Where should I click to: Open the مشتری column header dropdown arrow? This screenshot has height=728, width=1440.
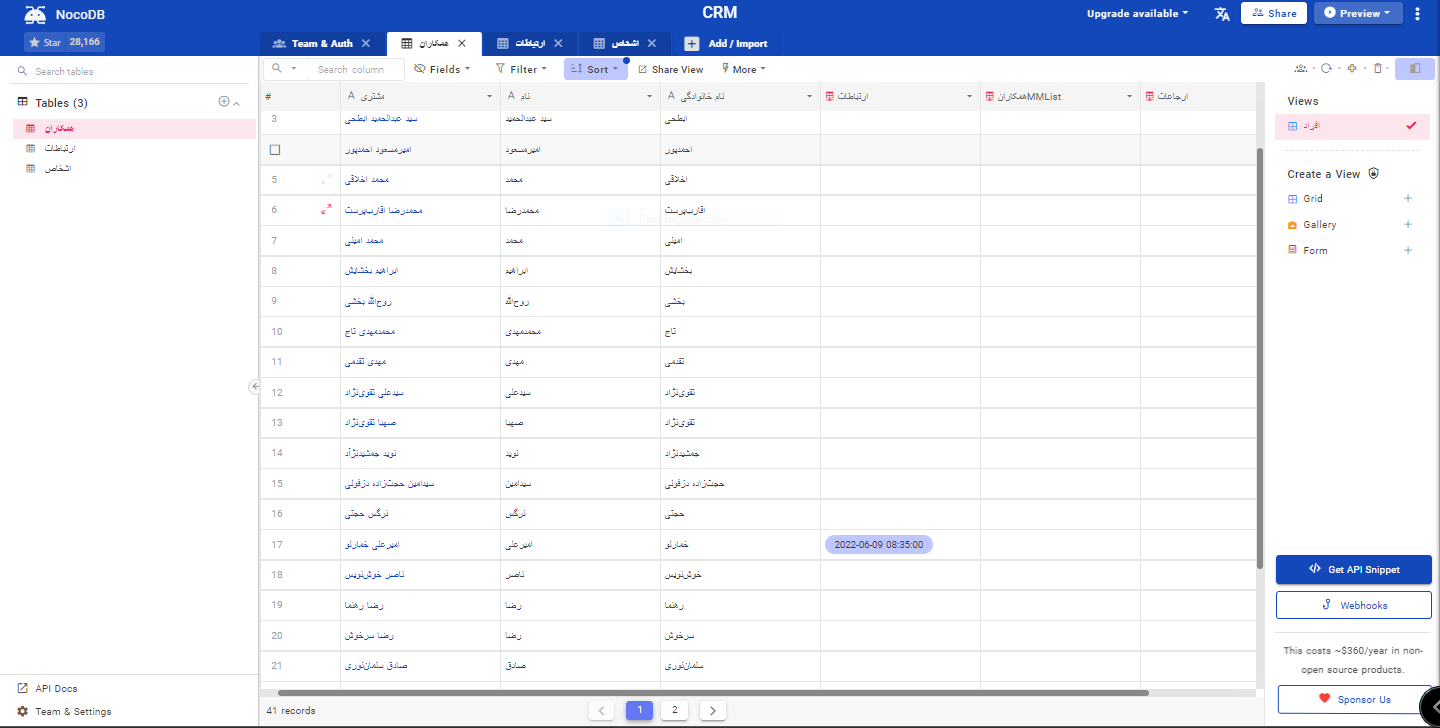pos(489,96)
